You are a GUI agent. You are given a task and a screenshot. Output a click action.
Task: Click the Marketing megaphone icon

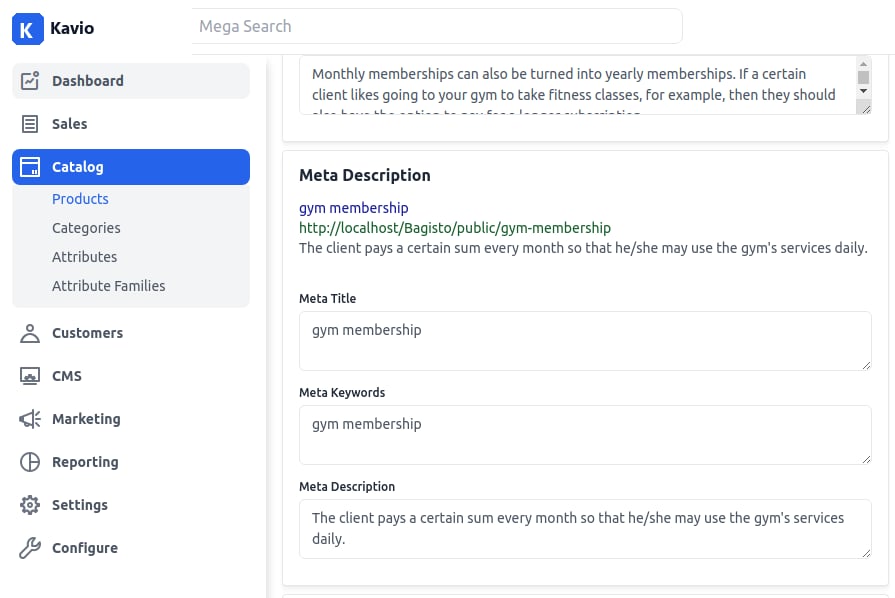pos(30,419)
